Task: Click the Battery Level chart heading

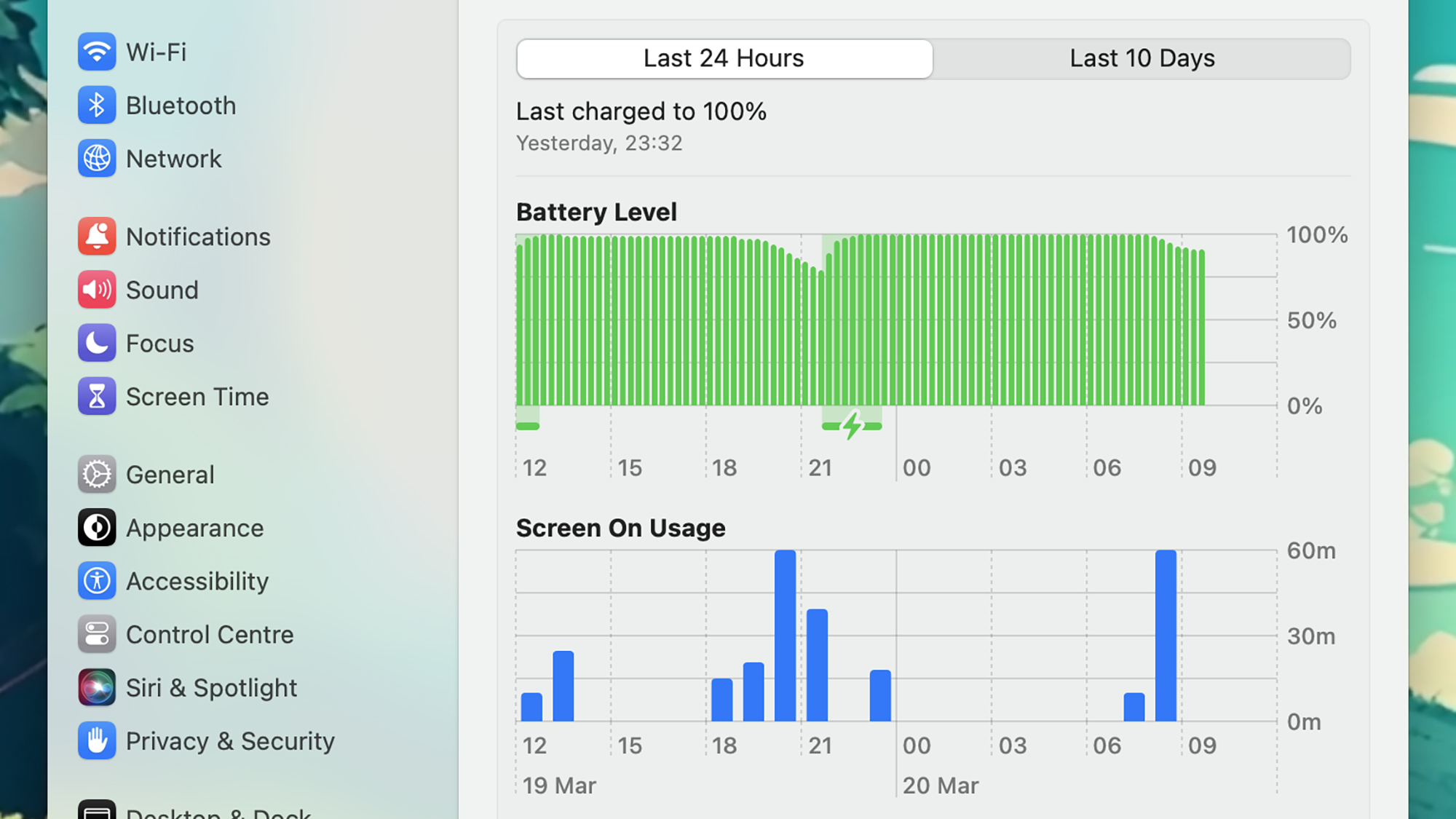Action: 596,212
